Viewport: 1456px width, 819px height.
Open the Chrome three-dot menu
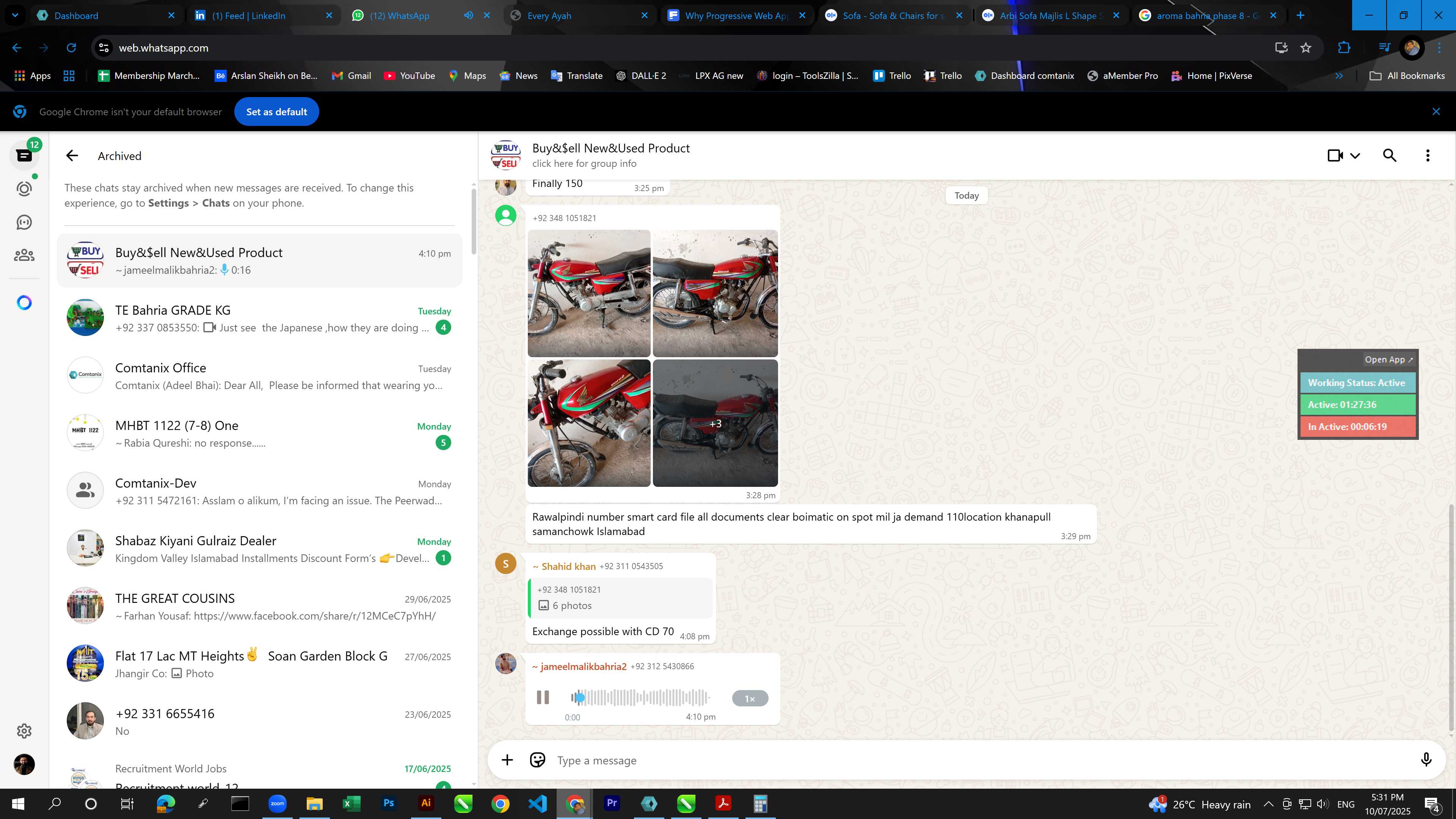tap(1439, 48)
